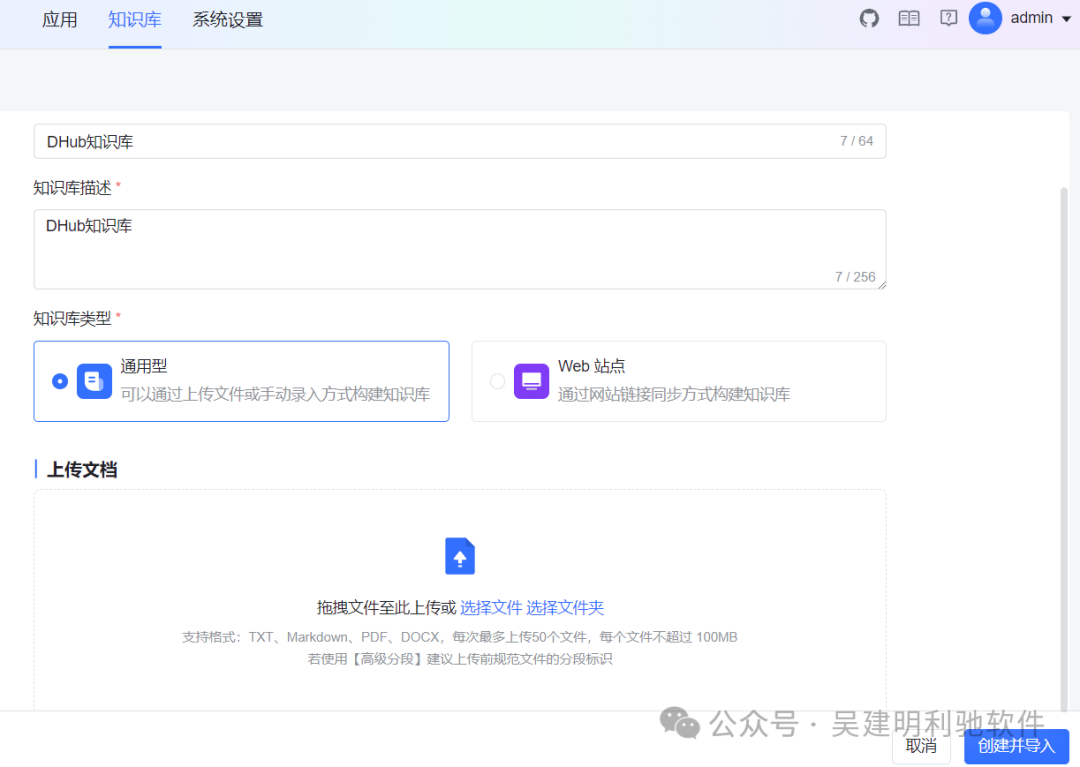Click the 上传文档 section heading

(82, 470)
